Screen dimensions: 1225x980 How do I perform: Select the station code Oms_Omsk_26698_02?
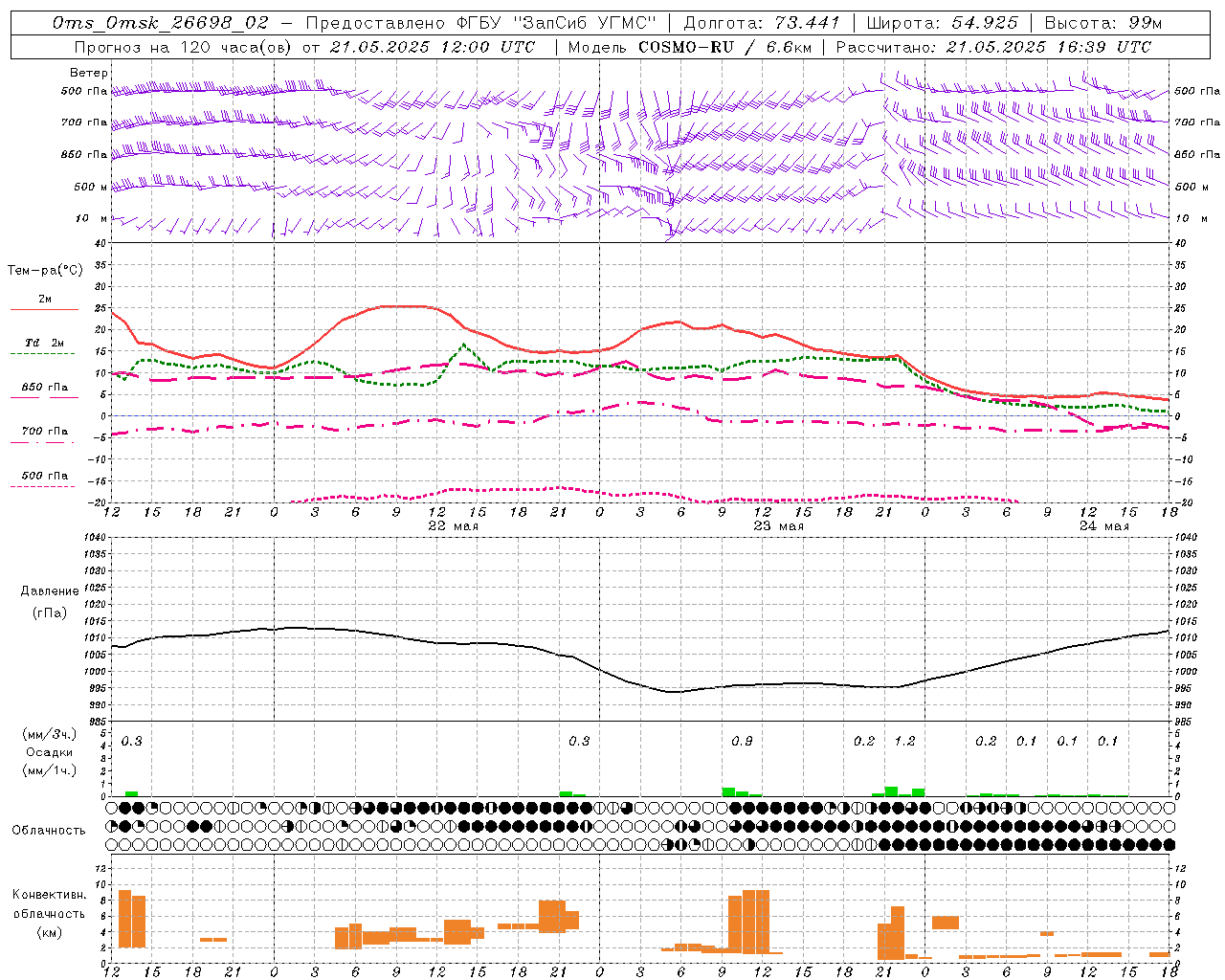[161, 23]
